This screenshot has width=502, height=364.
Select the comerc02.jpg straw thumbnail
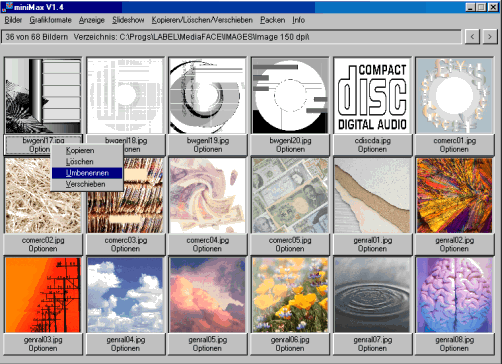[x=43, y=195]
